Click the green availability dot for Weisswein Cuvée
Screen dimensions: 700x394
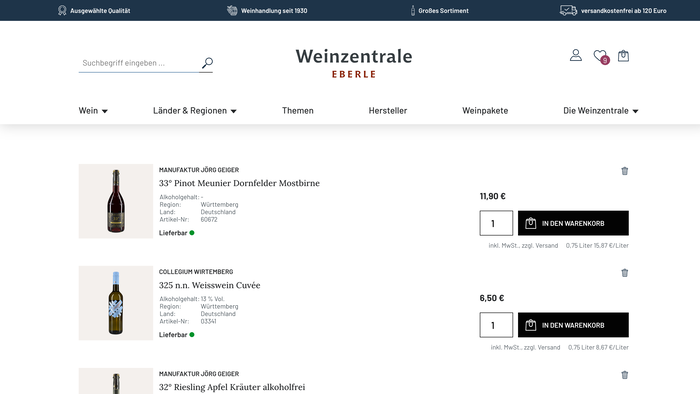tap(192, 335)
